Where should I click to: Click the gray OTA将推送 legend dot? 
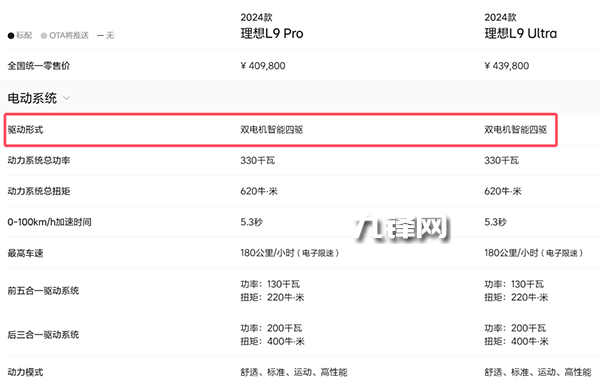point(44,36)
